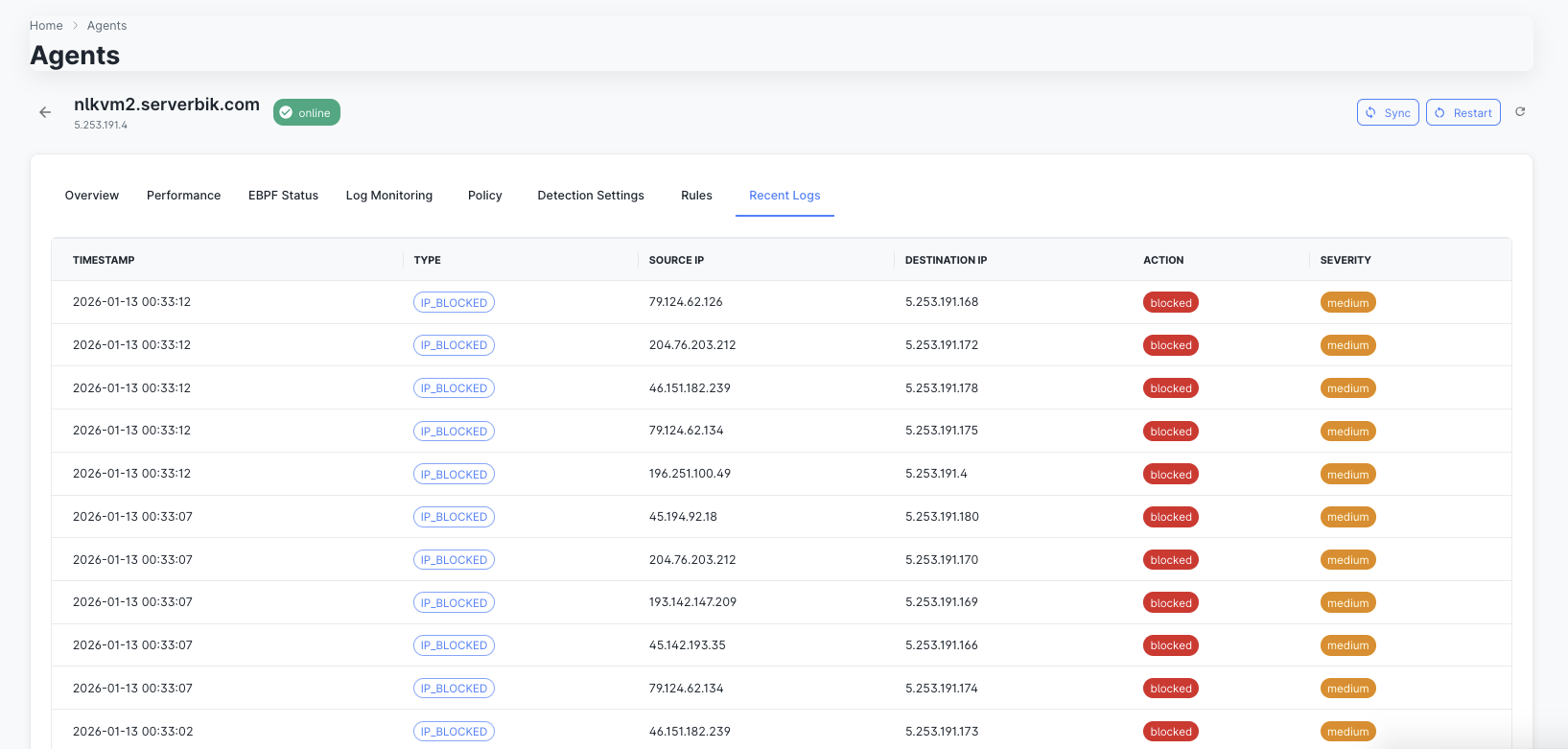Switch to the Performance tab

(x=183, y=196)
